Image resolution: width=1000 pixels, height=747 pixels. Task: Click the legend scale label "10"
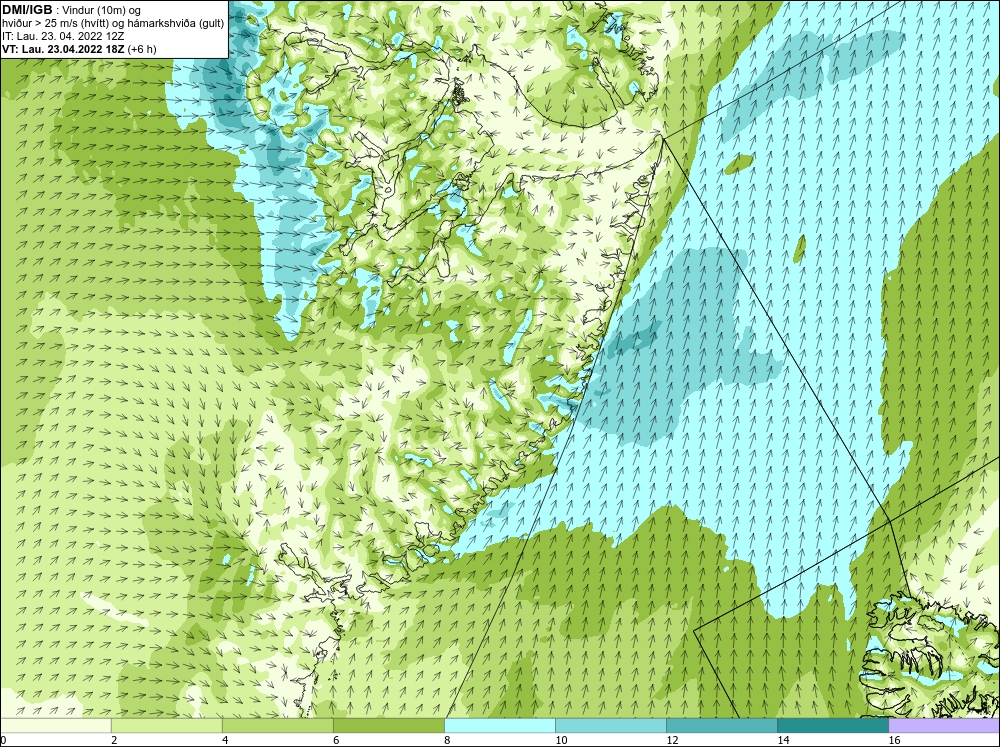561,740
